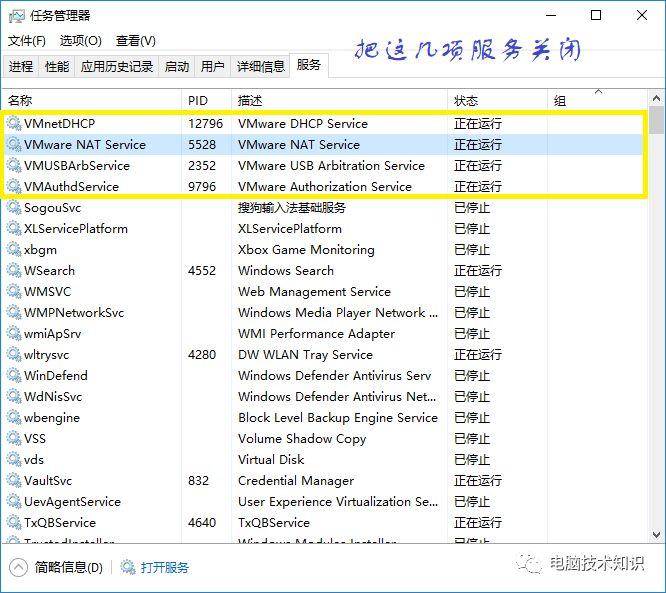
Task: Click the Block Level Backup Engine Service text
Action: pos(338,418)
